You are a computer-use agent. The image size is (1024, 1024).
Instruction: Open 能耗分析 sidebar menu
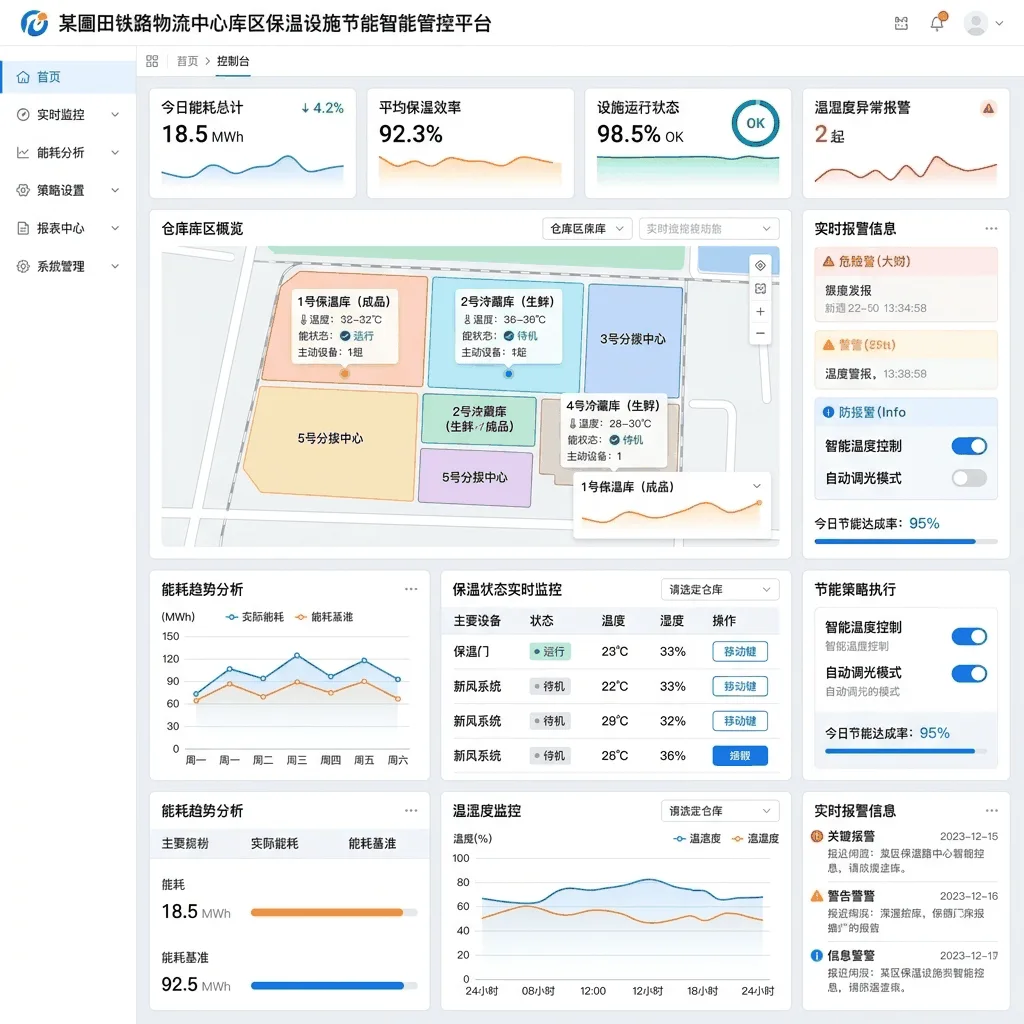[68, 153]
